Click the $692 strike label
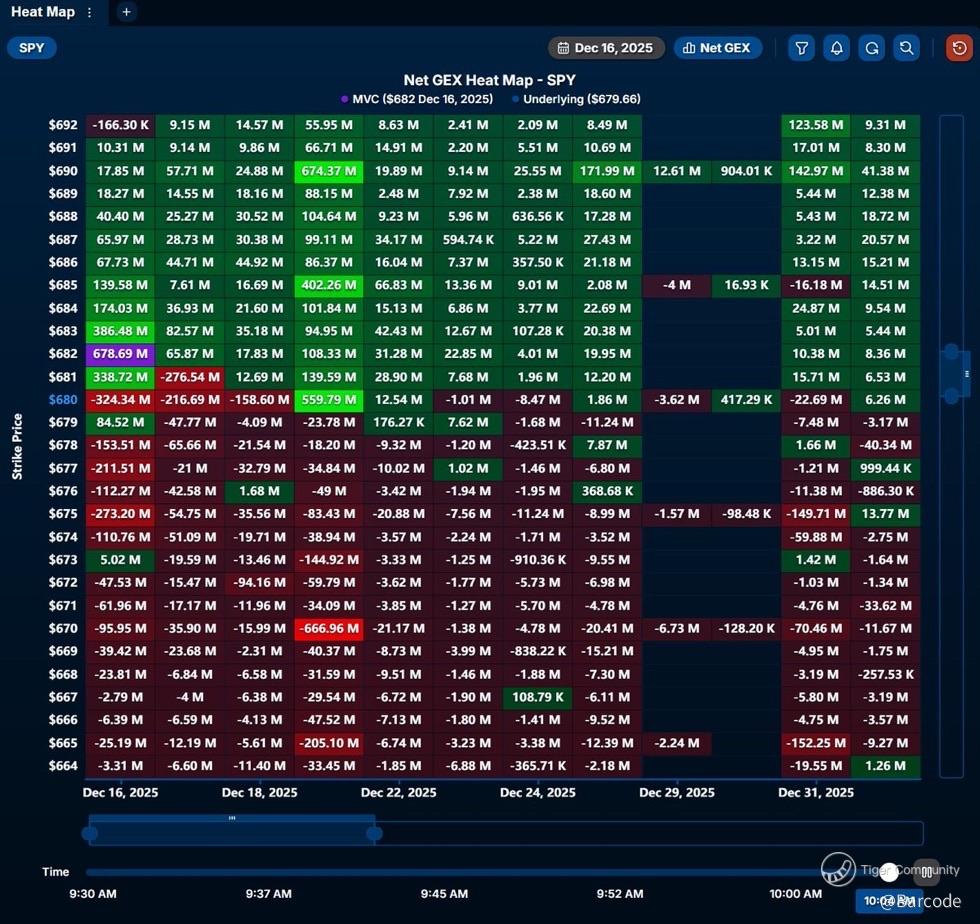 pyautogui.click(x=63, y=125)
